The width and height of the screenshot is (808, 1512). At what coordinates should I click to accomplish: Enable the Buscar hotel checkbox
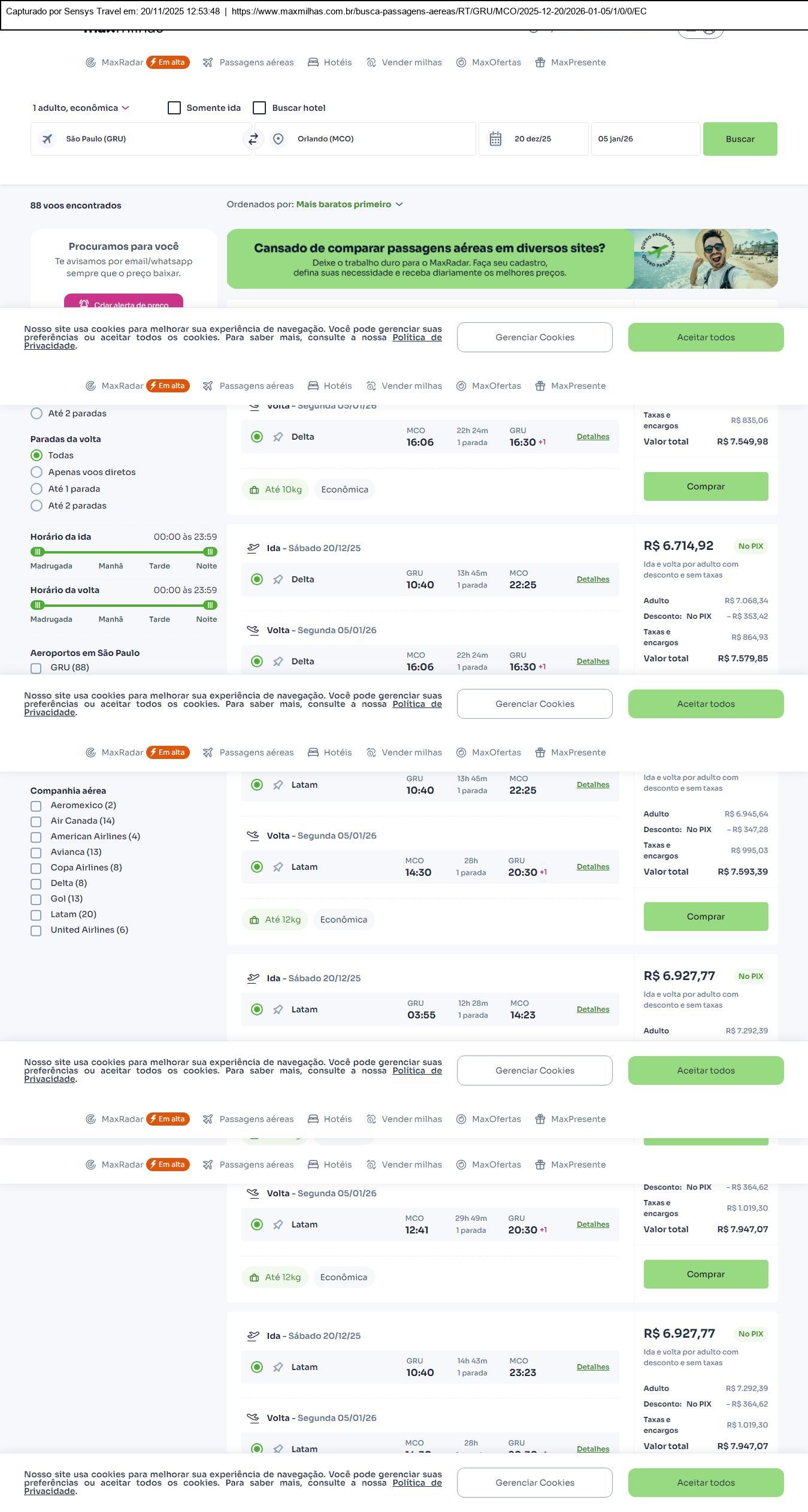(x=259, y=108)
